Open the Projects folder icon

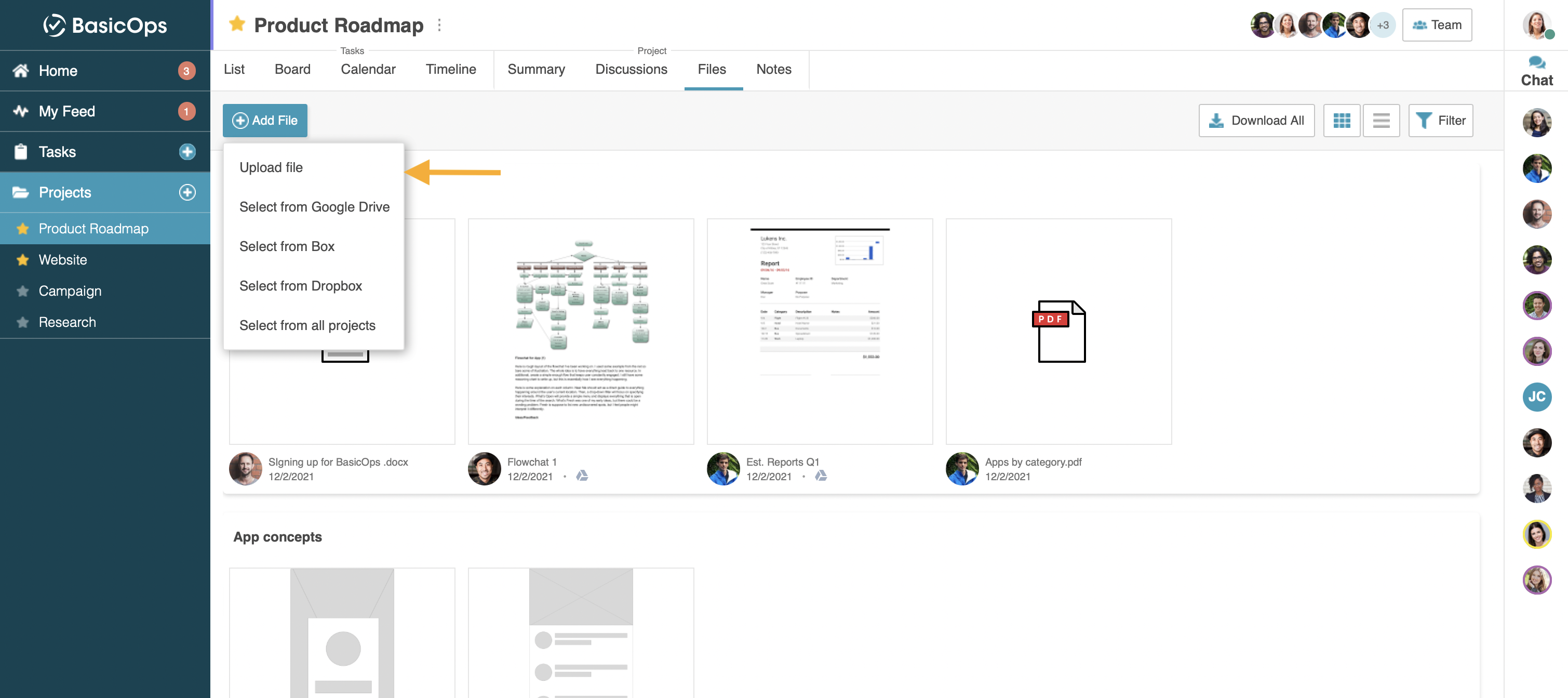pos(21,192)
